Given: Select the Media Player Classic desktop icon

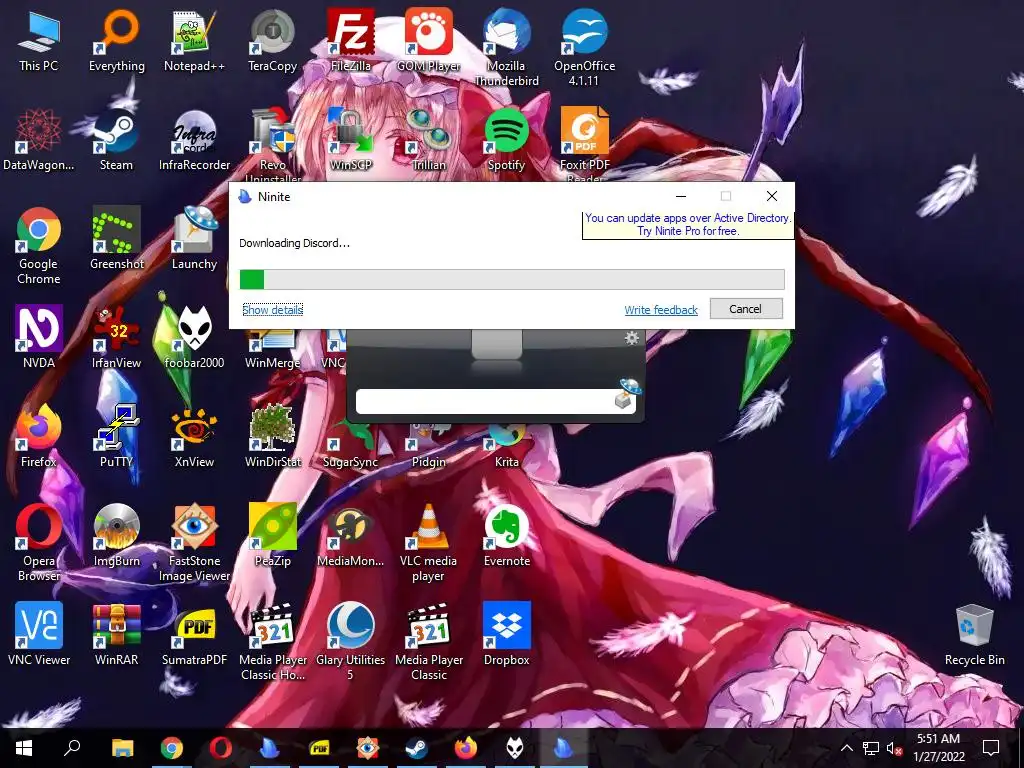Looking at the screenshot, I should pos(428,642).
